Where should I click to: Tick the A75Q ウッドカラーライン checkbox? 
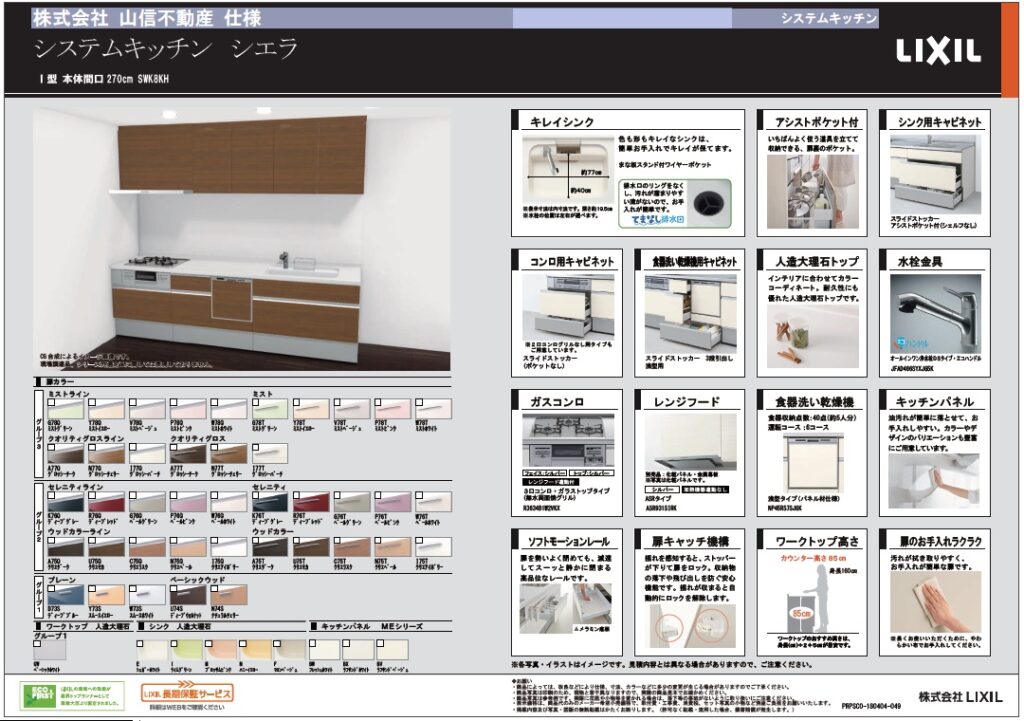(x=51, y=541)
